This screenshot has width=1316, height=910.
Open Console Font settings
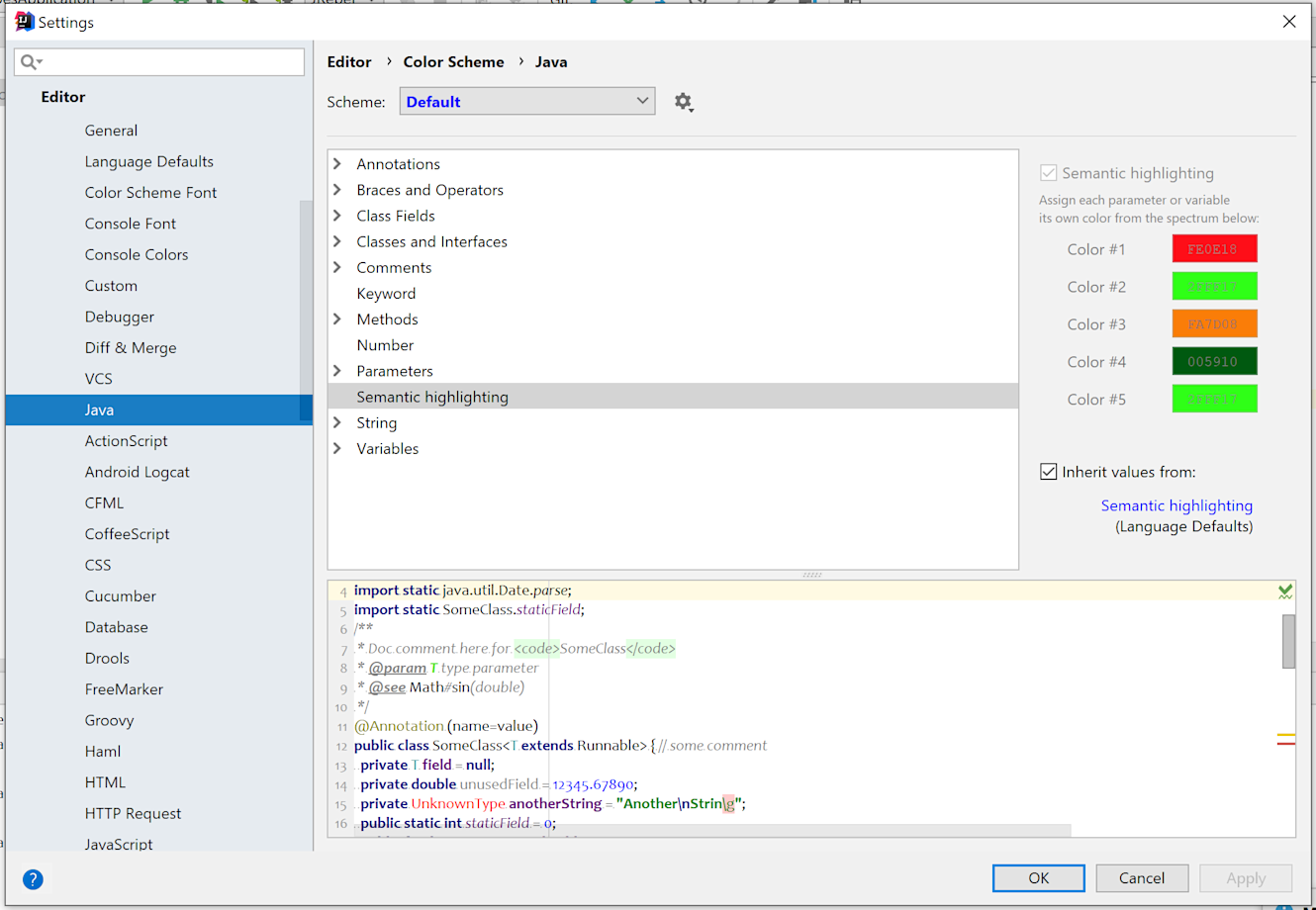coord(130,224)
